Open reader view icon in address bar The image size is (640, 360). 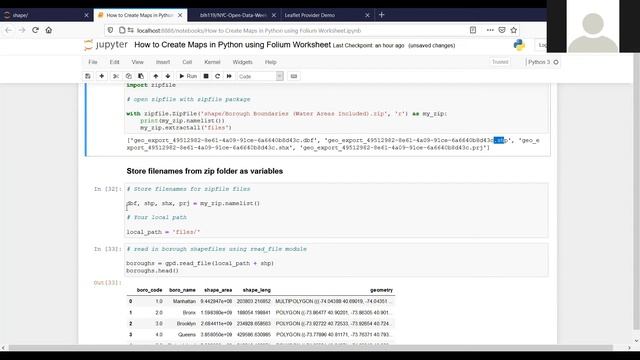point(473,30)
